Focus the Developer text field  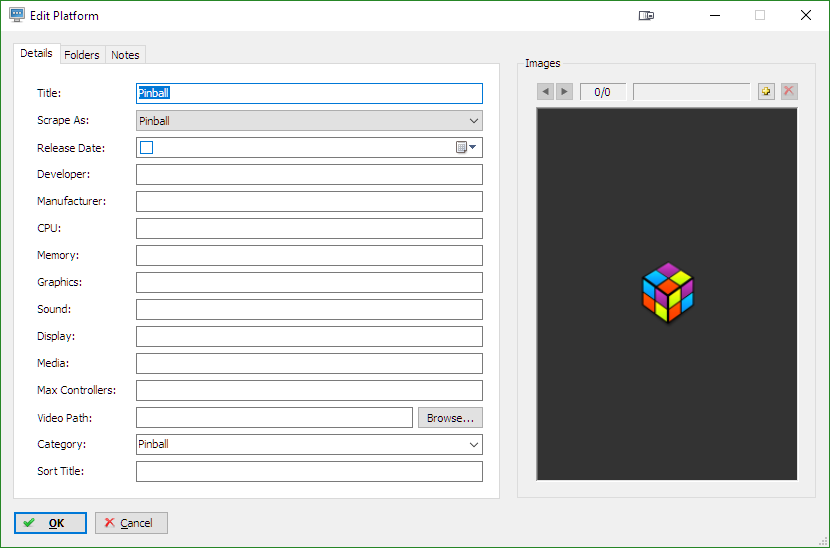click(310, 175)
